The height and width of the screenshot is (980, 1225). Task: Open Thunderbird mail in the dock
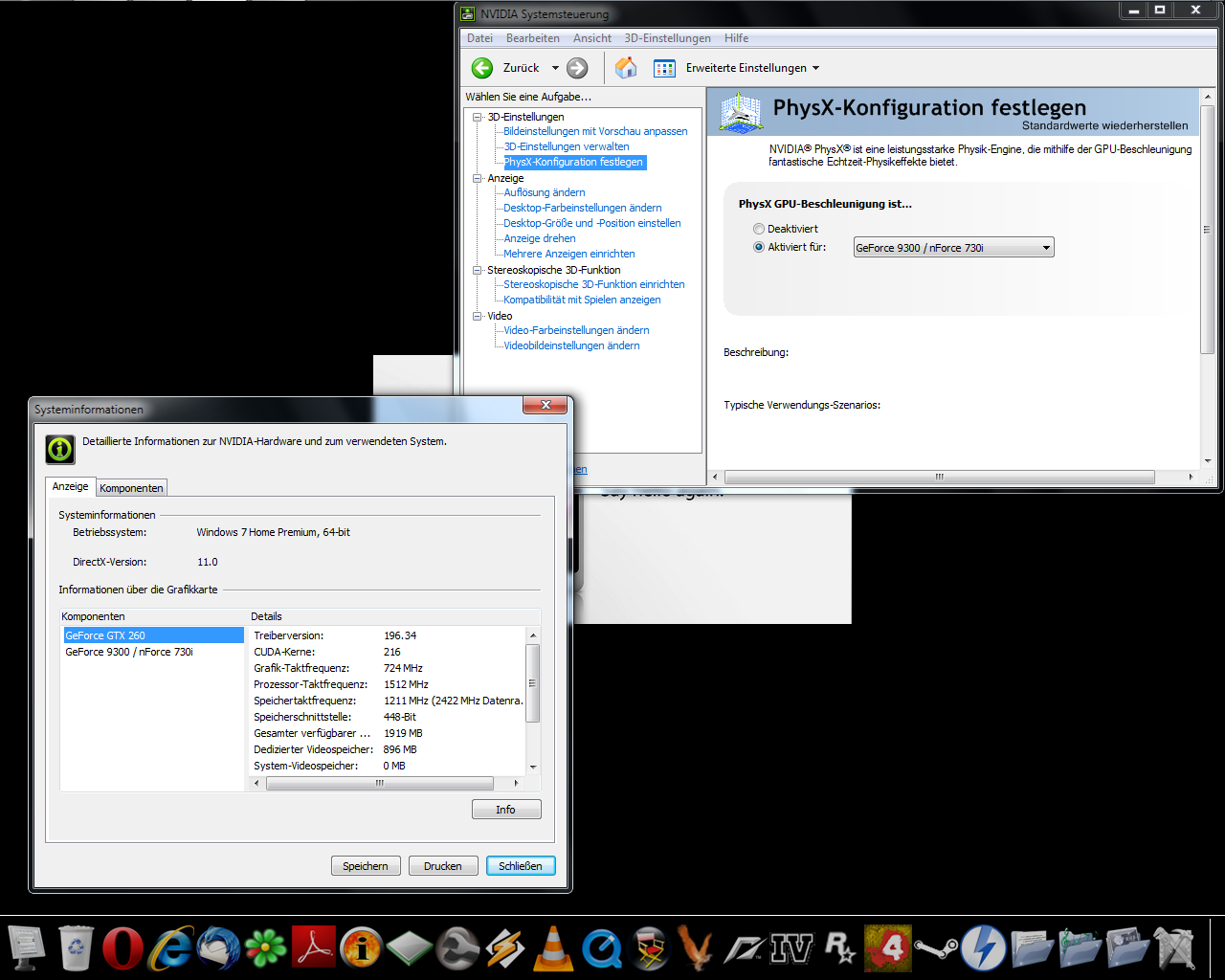(218, 948)
